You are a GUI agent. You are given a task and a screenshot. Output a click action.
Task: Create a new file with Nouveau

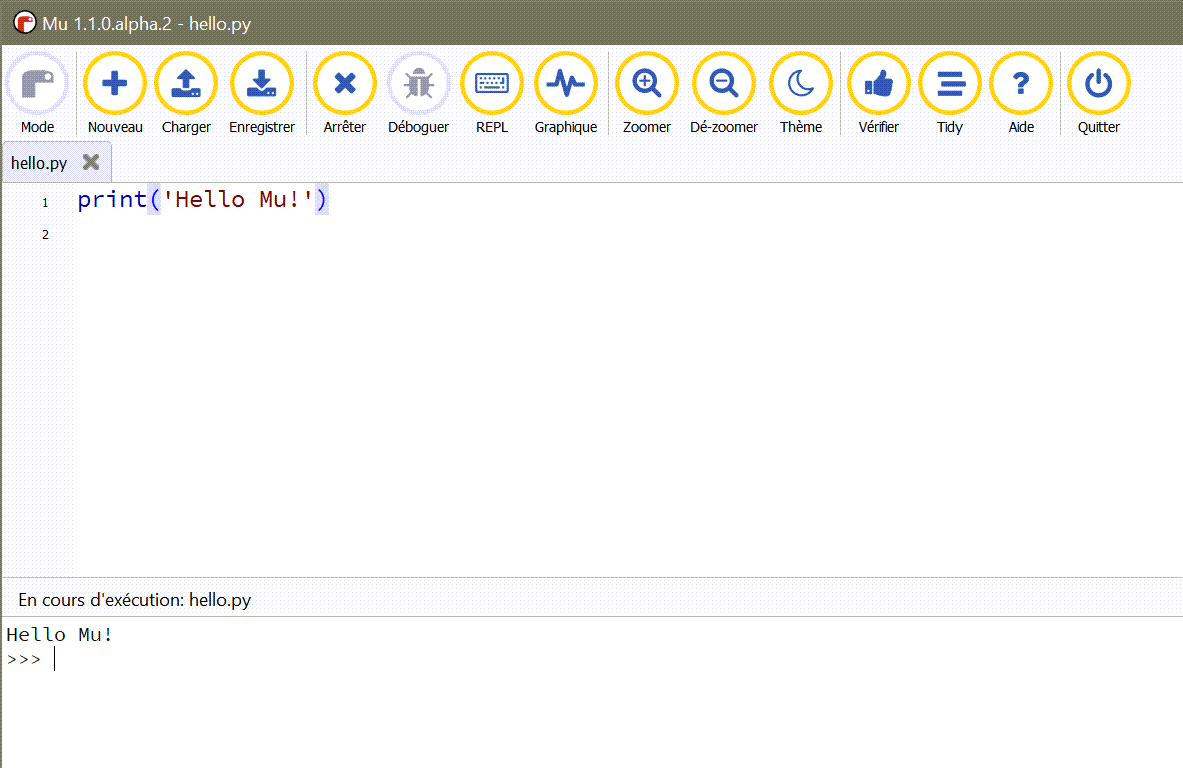[115, 94]
